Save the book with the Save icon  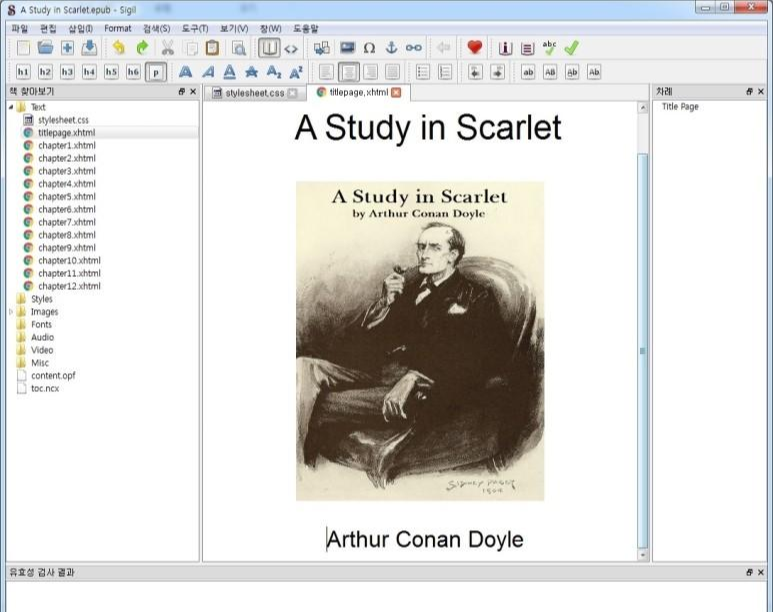click(x=89, y=48)
